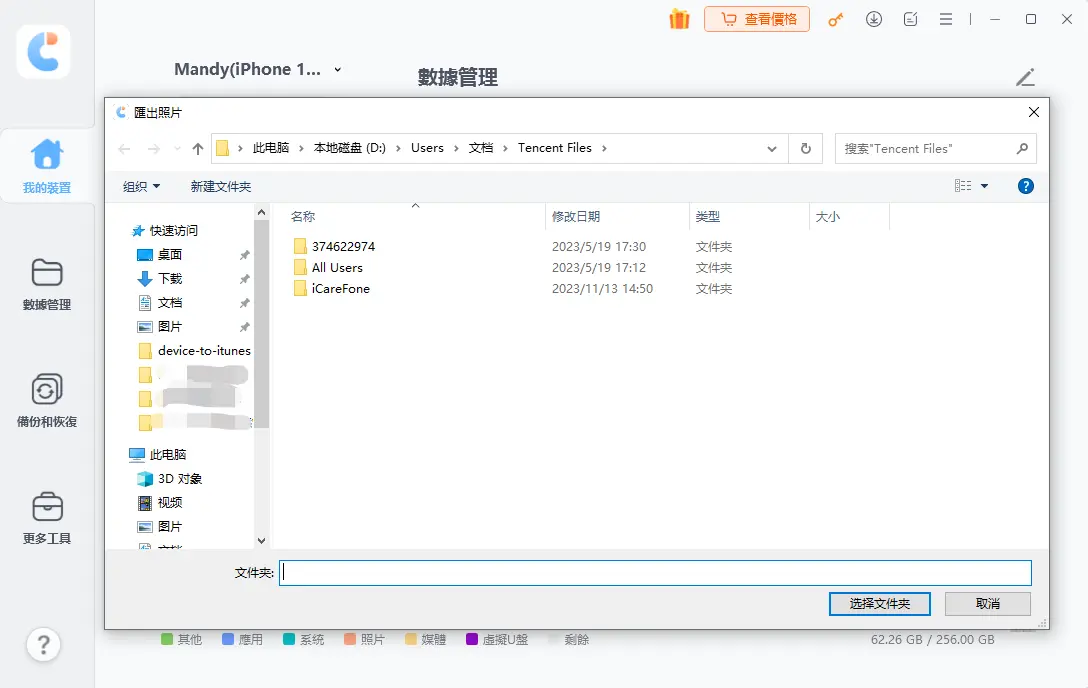Select 此电脑 in navigation tree
1088x688 pixels.
pyautogui.click(x=168, y=454)
